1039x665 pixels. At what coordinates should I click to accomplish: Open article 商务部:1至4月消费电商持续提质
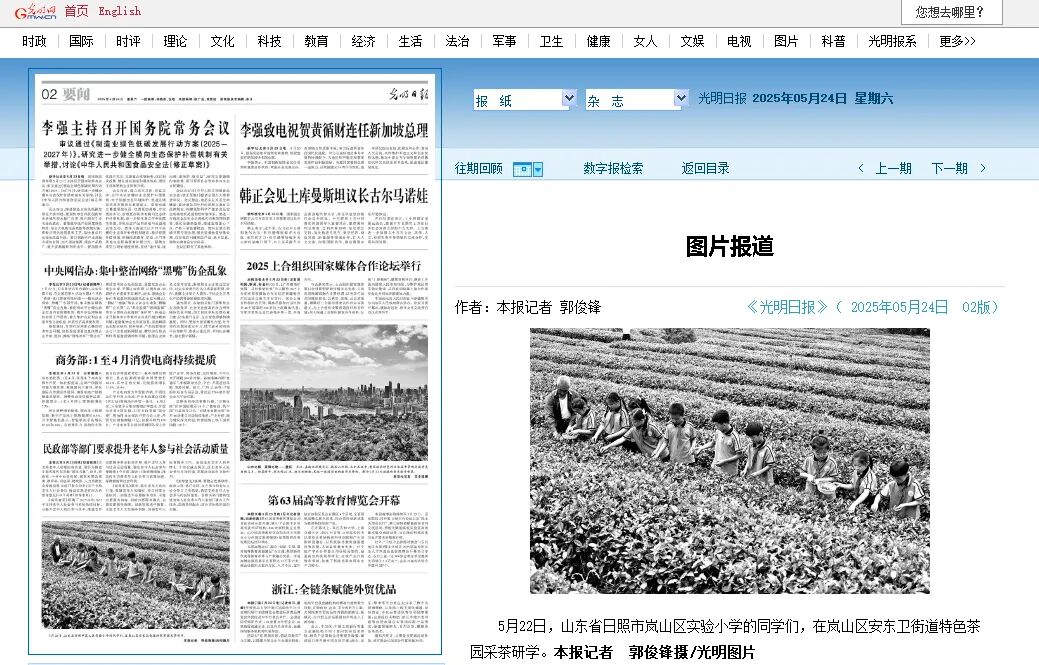(x=135, y=360)
